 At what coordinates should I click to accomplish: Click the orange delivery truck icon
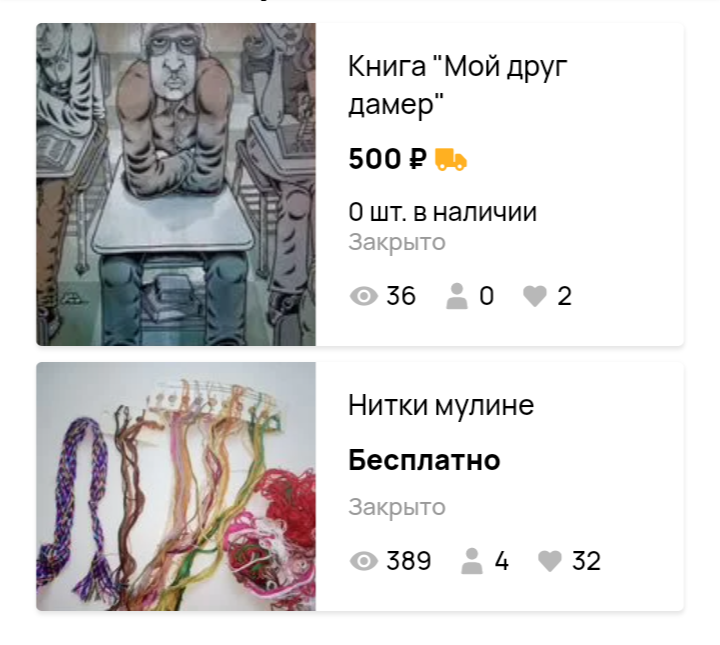451,159
